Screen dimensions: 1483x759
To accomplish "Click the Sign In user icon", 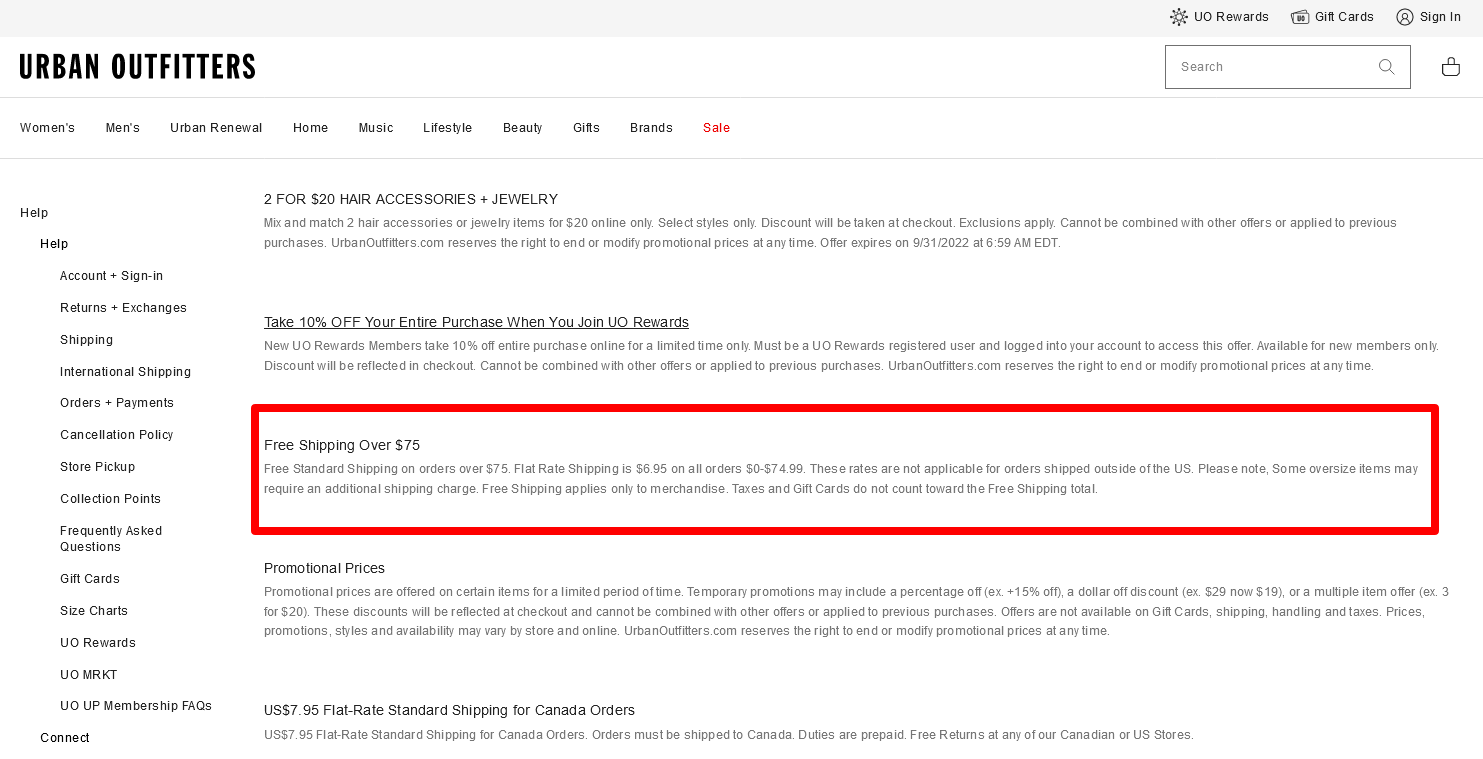I will coord(1405,17).
